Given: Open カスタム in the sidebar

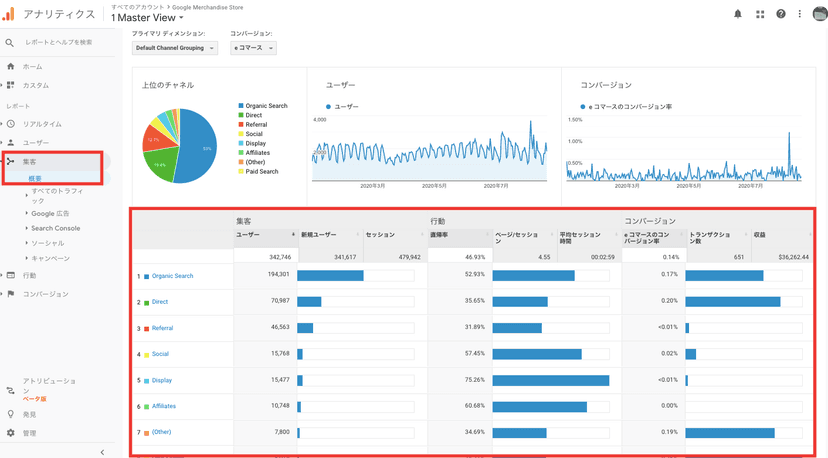Looking at the screenshot, I should 35,85.
